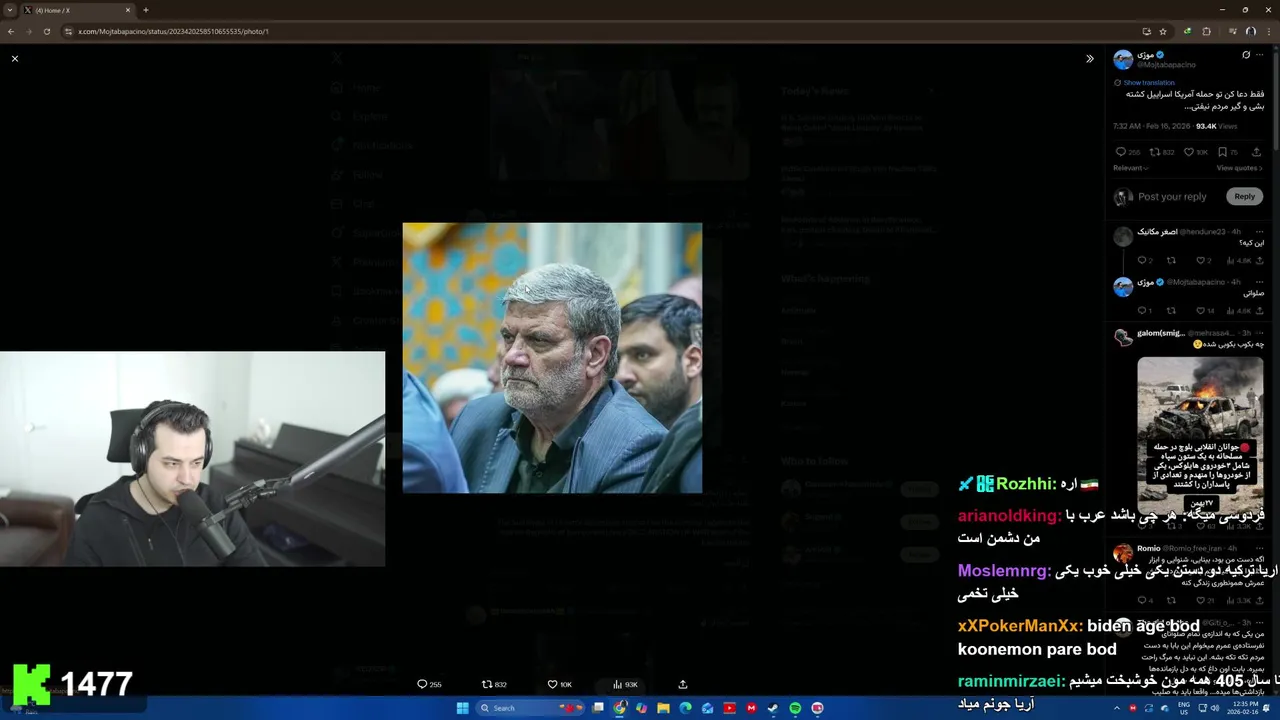Open Steam from the taskbar
The image size is (1280, 720).
tap(773, 708)
